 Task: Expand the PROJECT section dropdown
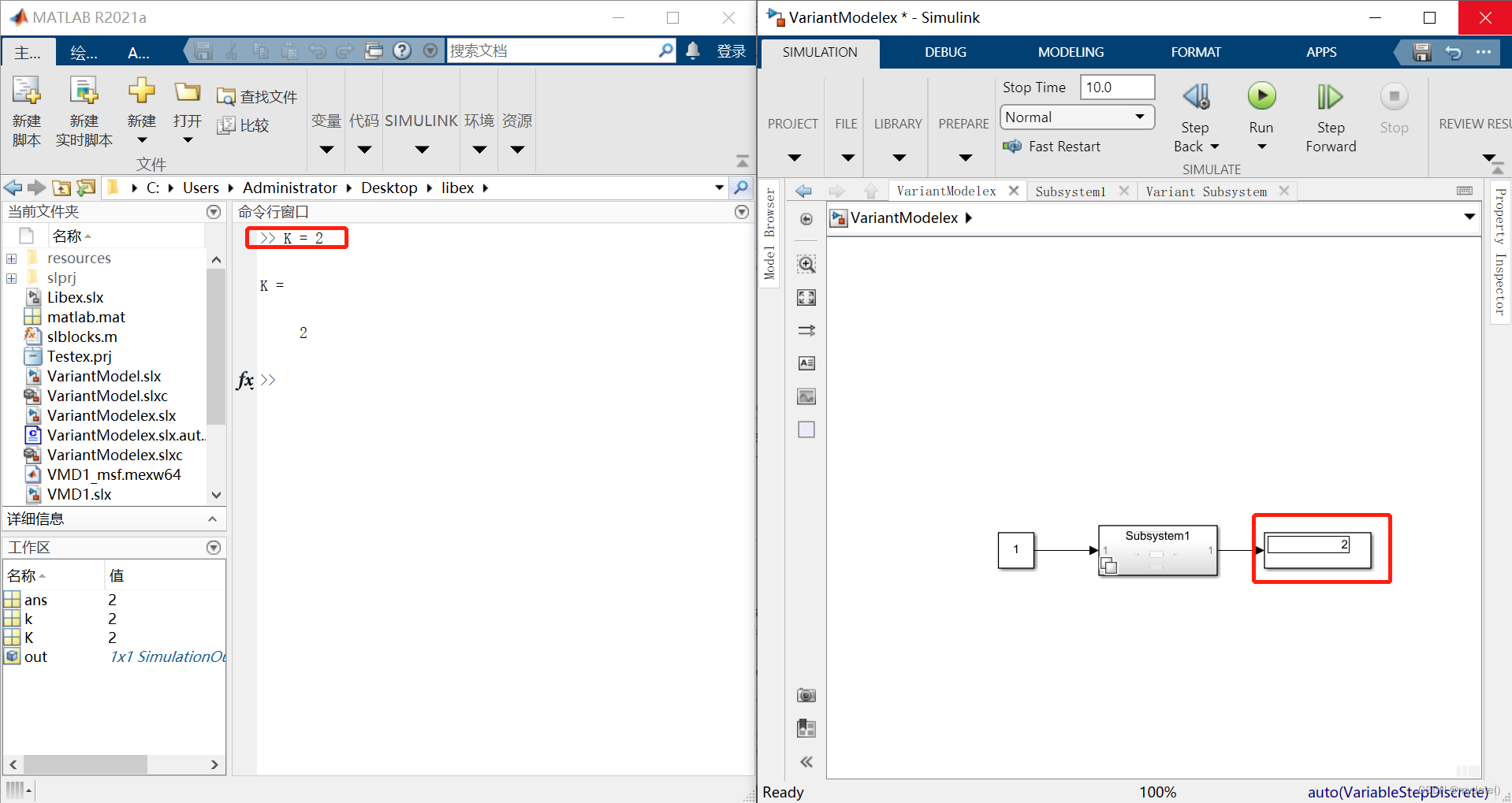click(x=794, y=158)
